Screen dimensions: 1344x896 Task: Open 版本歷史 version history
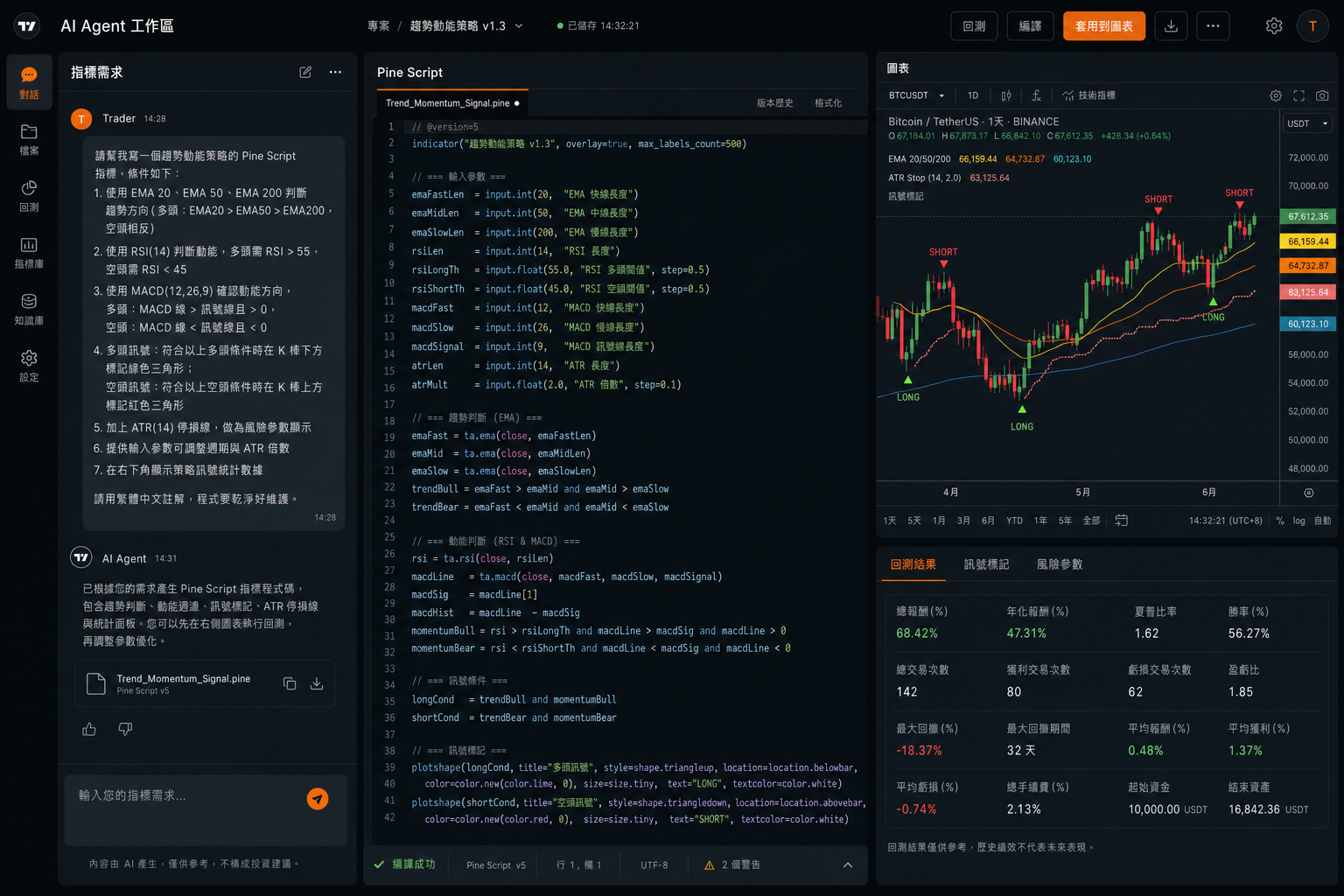775,103
